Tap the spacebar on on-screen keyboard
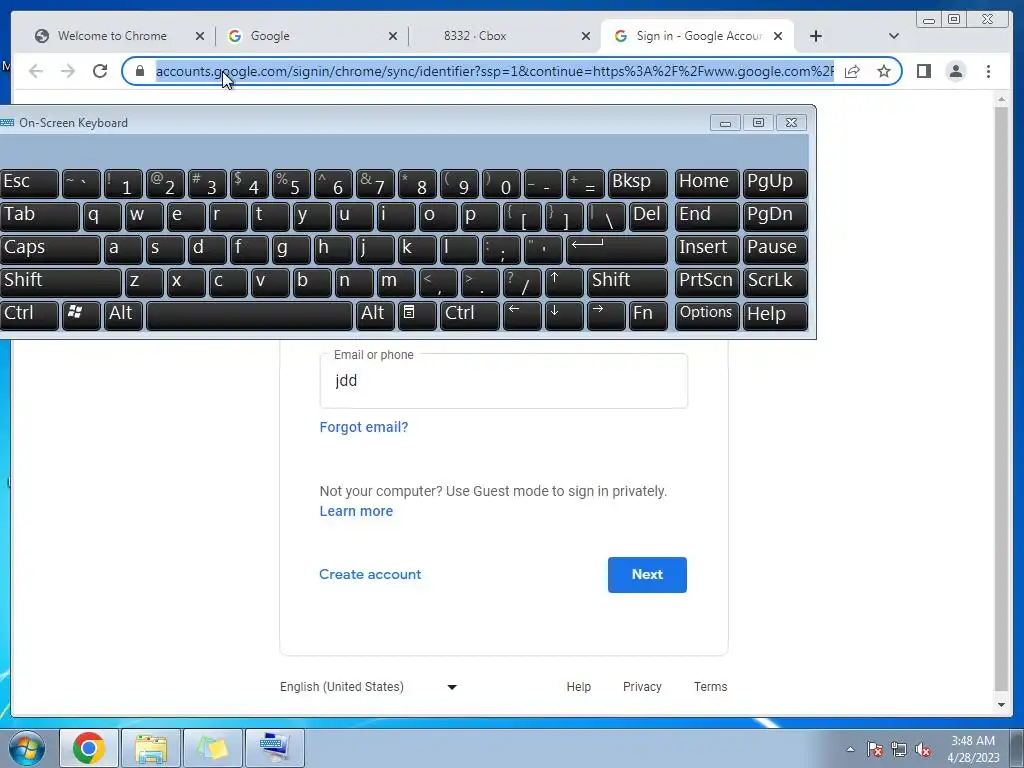 point(249,315)
